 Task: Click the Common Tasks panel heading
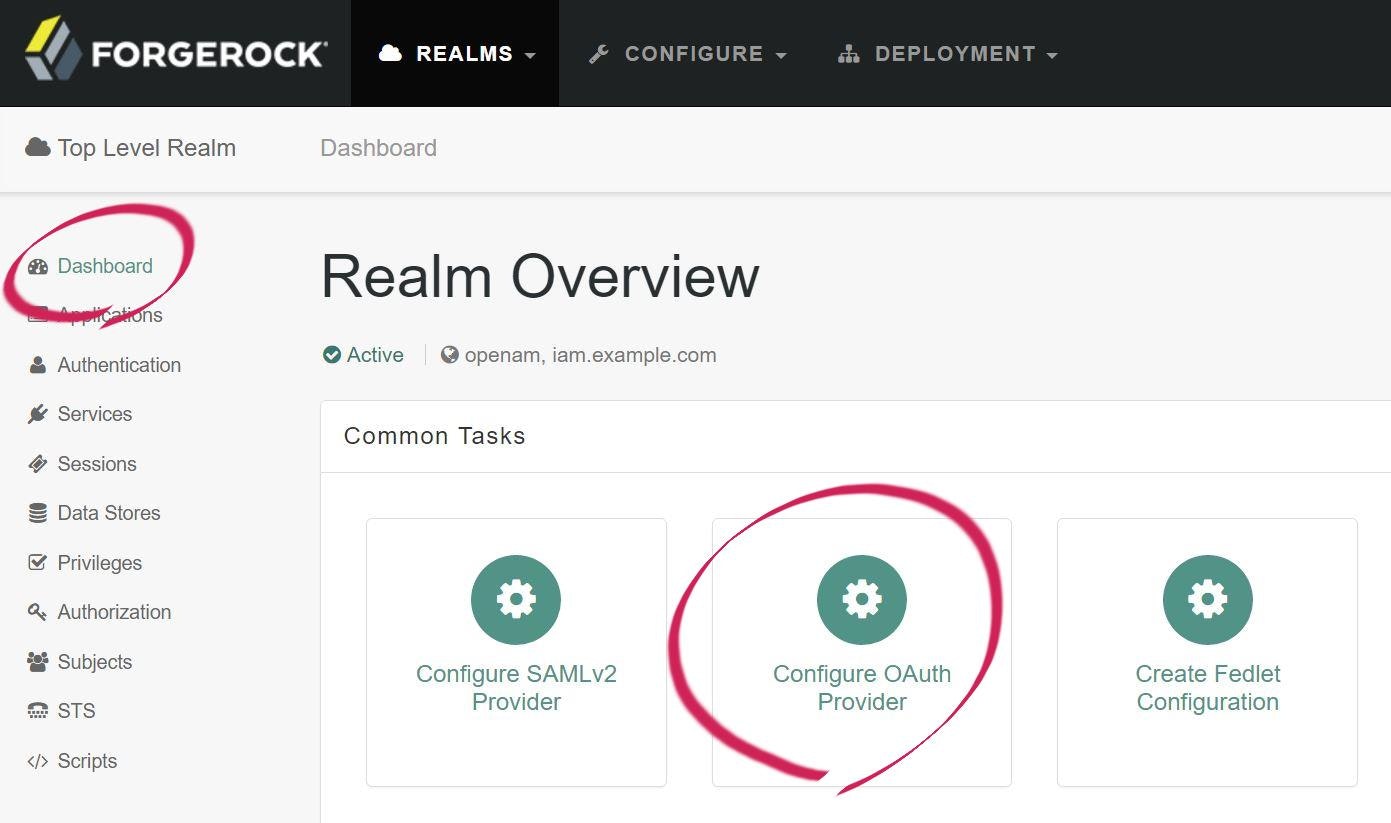tap(434, 436)
